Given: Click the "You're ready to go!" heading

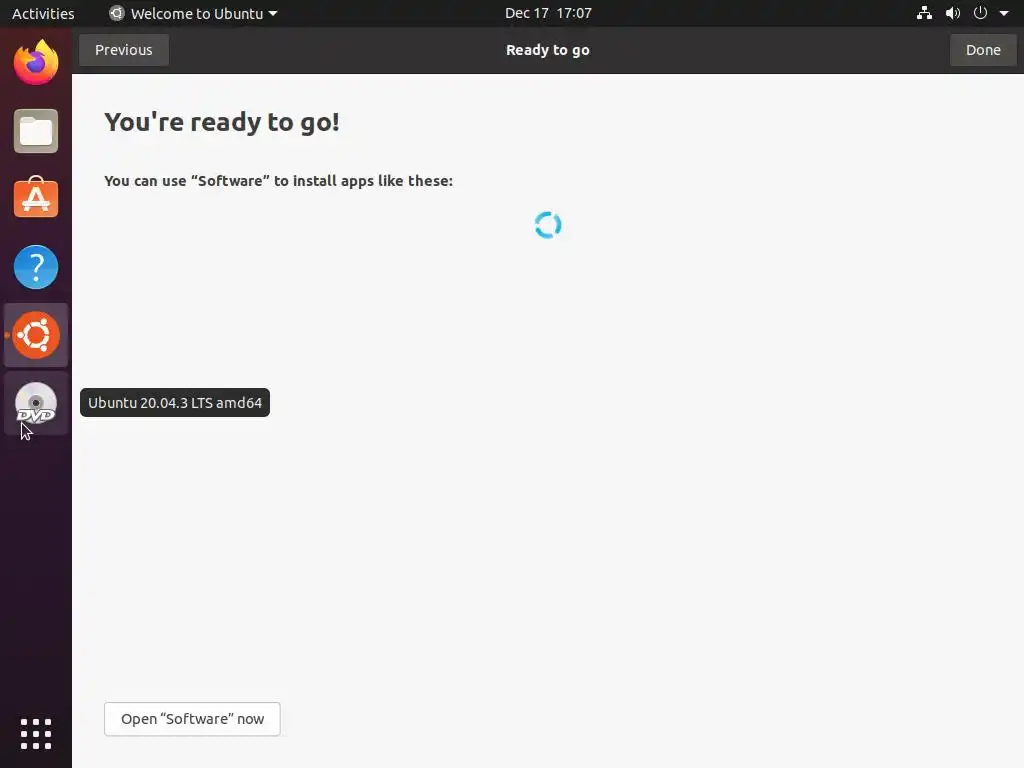Looking at the screenshot, I should [x=222, y=122].
